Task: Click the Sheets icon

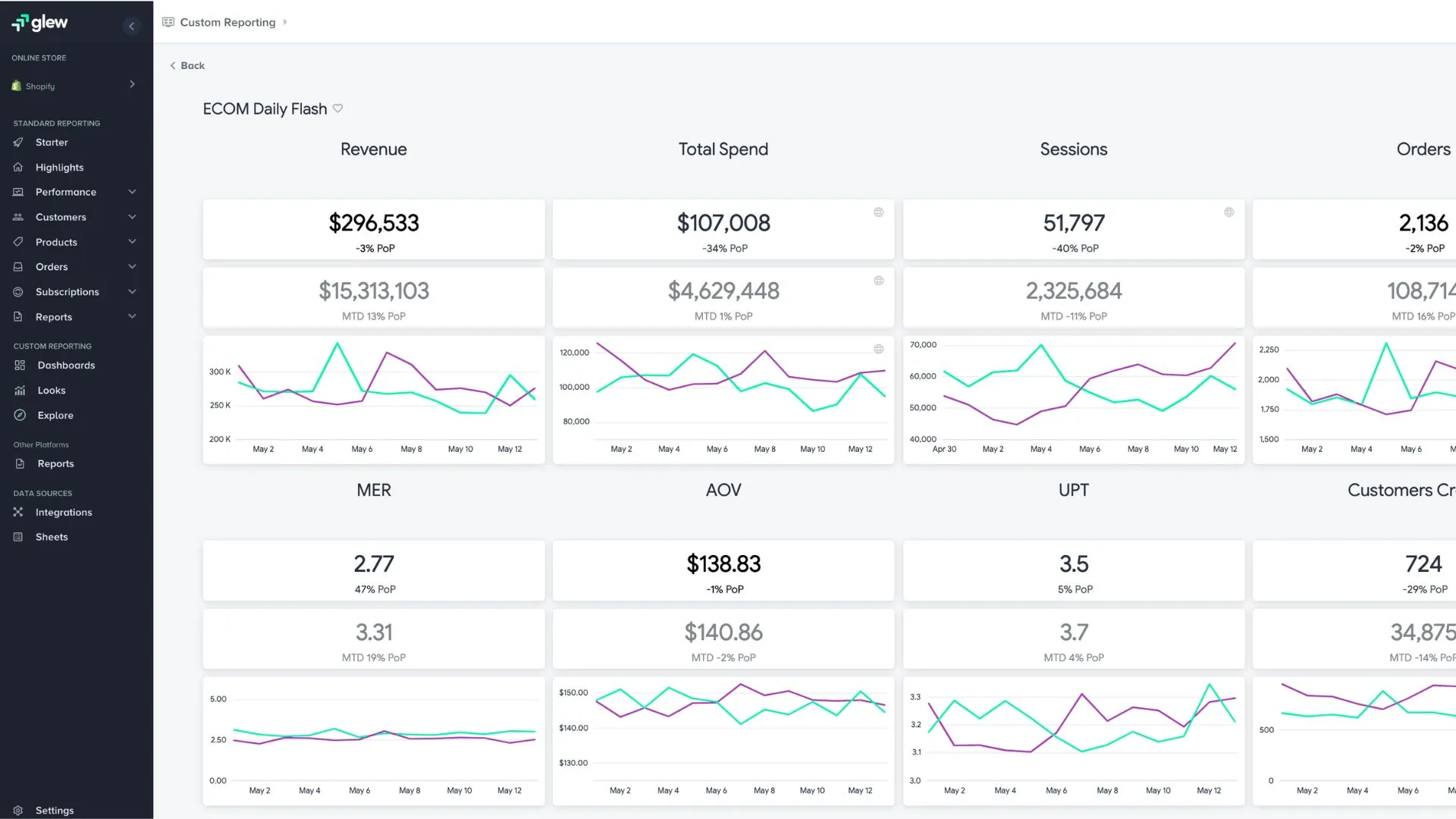Action: coord(18,537)
